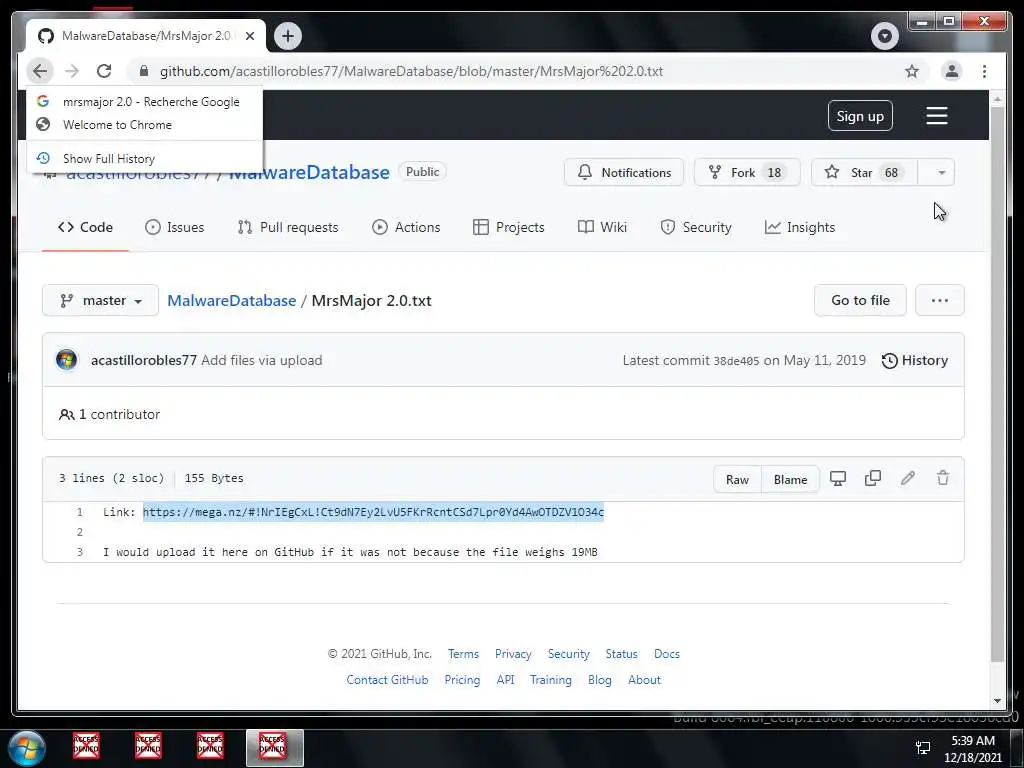Open the Add files via upload commit message
This screenshot has width=1024, height=768.
coord(261,360)
